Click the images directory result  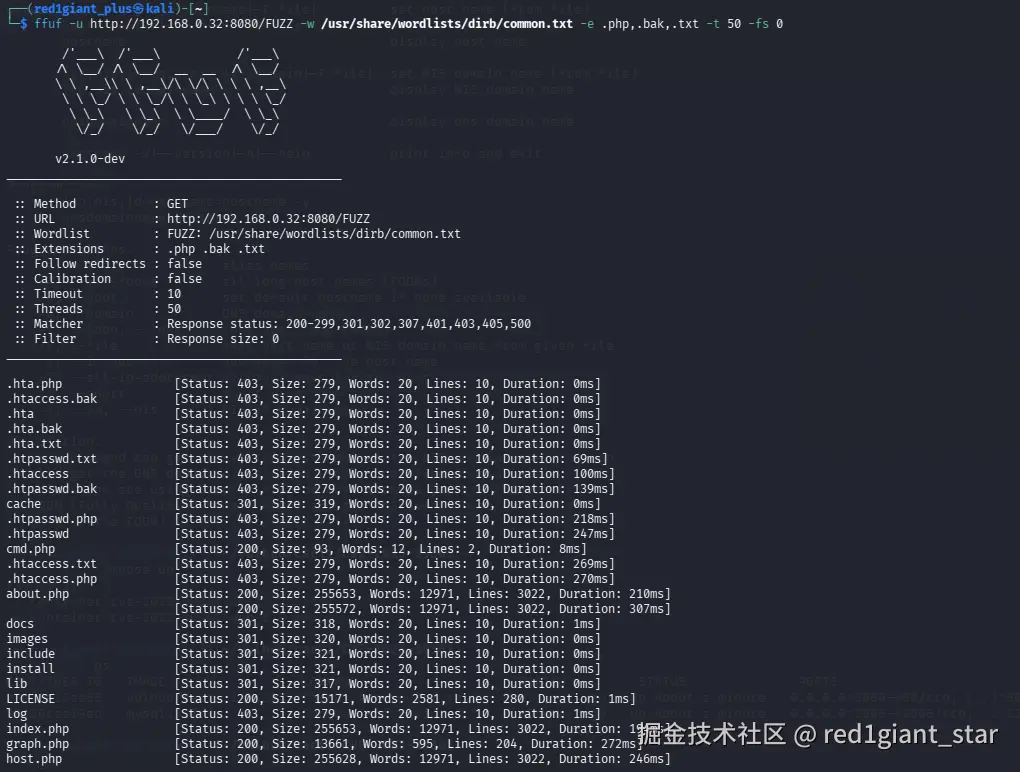pyautogui.click(x=26, y=638)
